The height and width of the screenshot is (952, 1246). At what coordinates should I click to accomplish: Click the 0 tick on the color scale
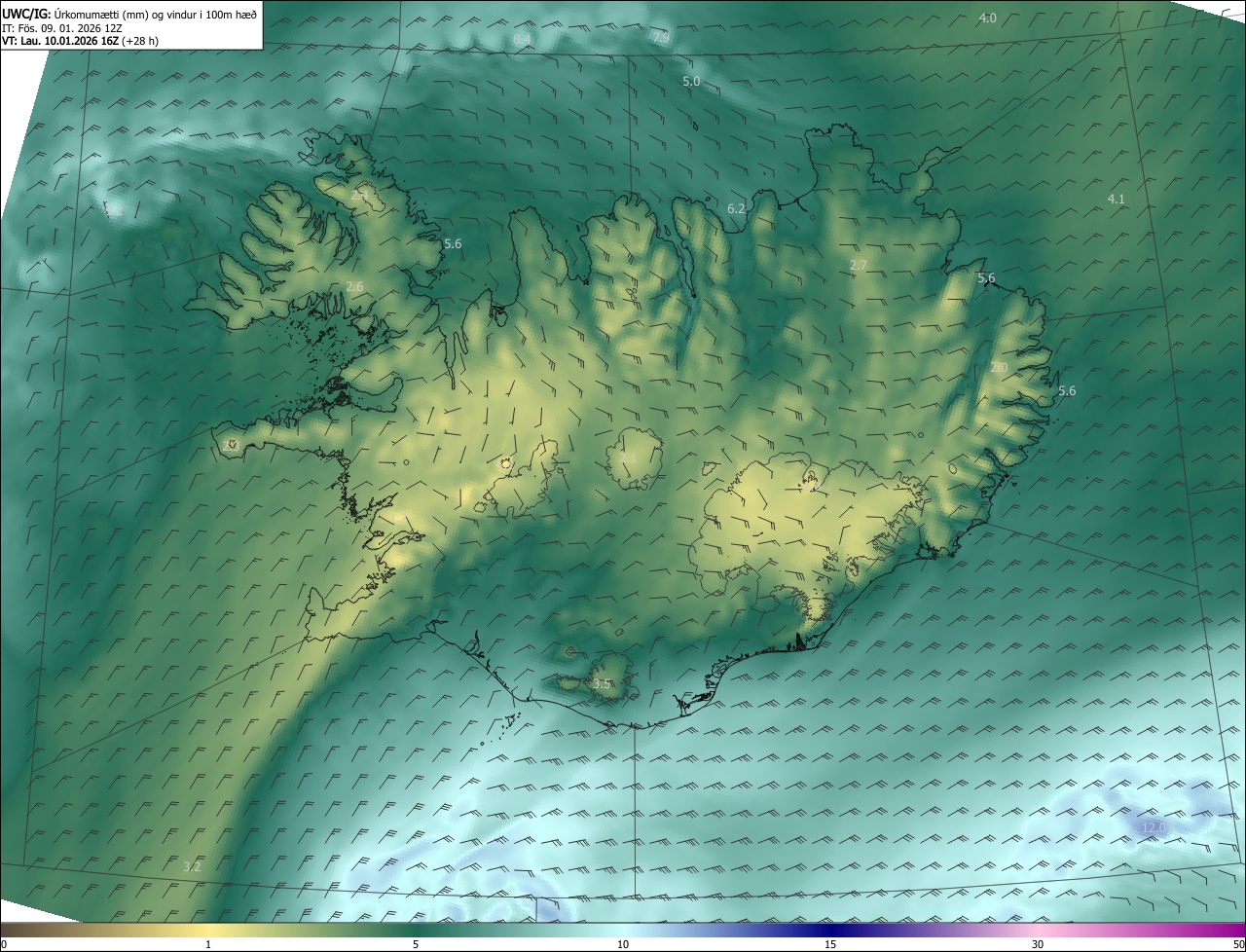click(4, 945)
